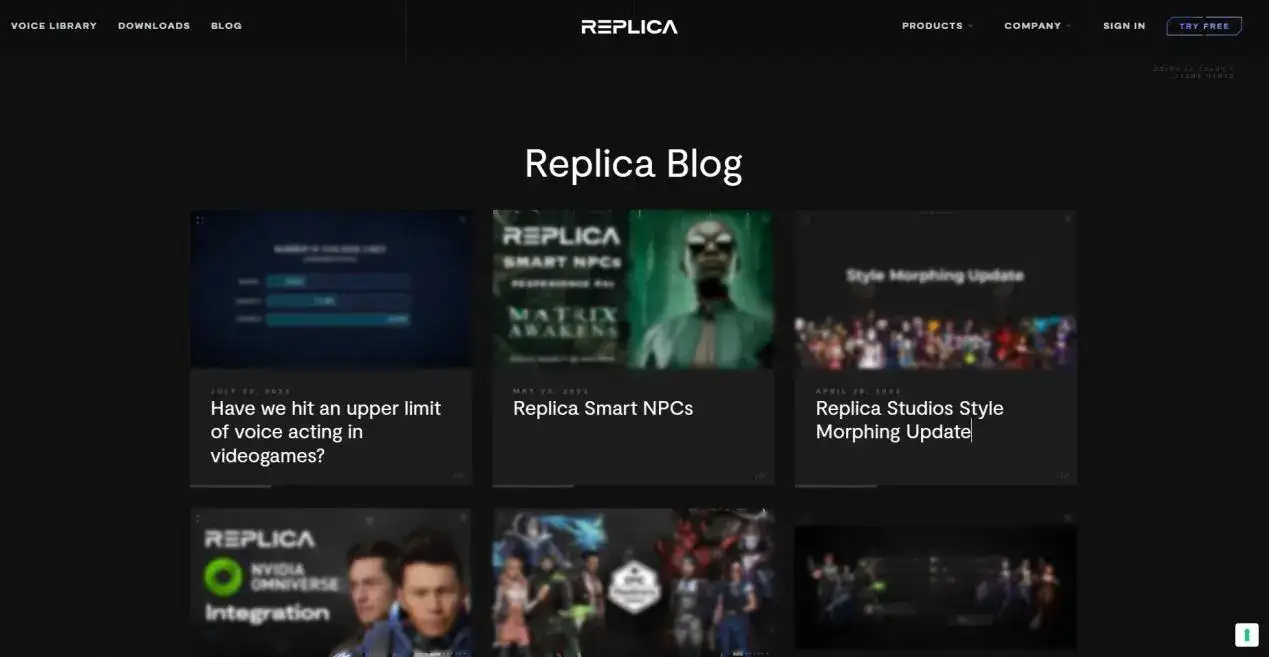
Task: Click the 'Replica Blog' page heading
Action: [x=633, y=163]
